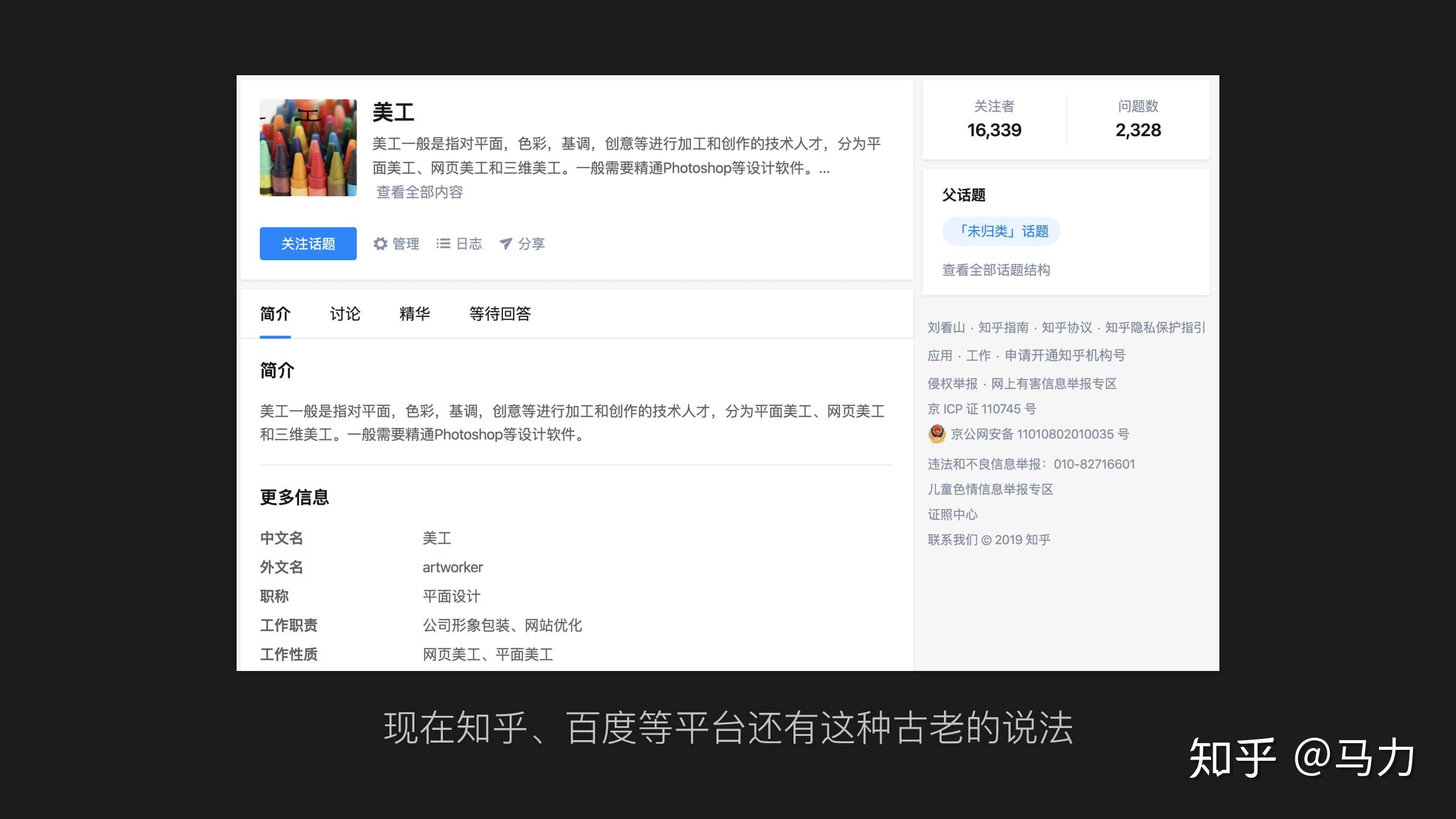Switch to the 简介 tab
Screen dimensions: 1456x819
pos(275,314)
